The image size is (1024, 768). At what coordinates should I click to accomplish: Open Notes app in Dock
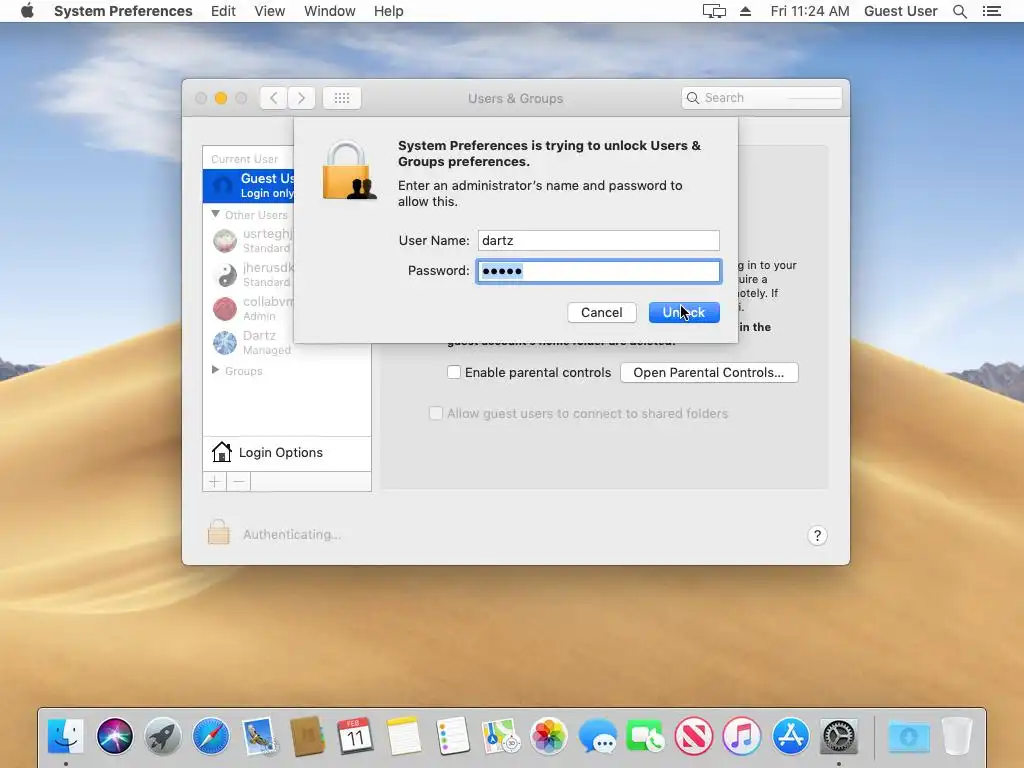[404, 736]
